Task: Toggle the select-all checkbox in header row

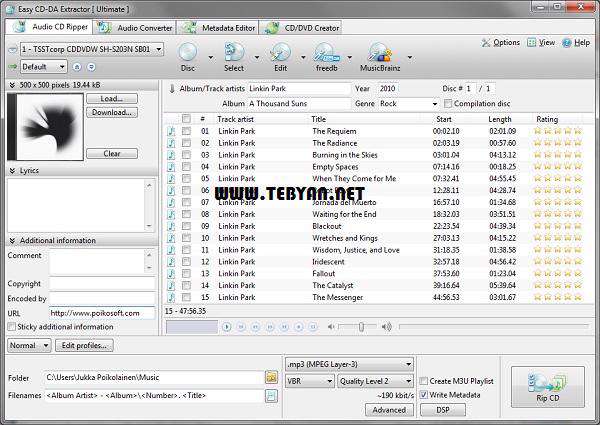Action: pyautogui.click(x=186, y=119)
